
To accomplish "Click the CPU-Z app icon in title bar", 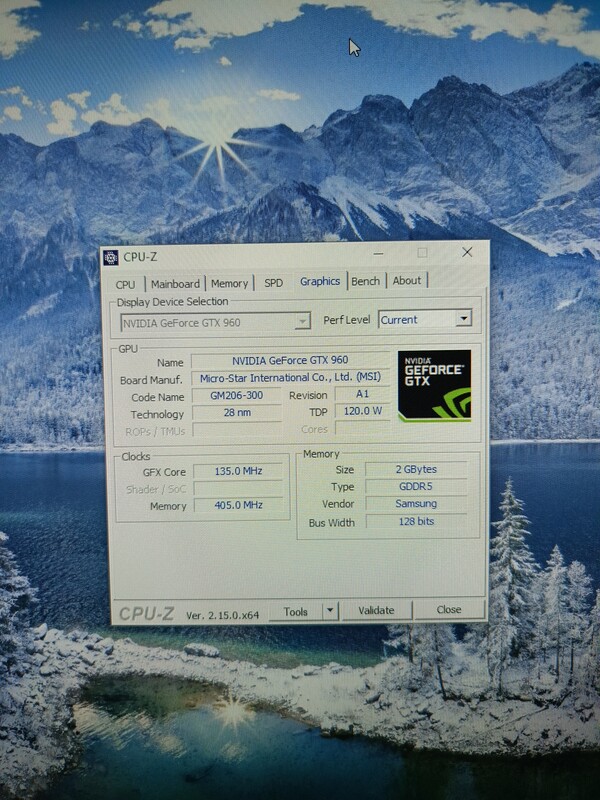I will pos(110,258).
